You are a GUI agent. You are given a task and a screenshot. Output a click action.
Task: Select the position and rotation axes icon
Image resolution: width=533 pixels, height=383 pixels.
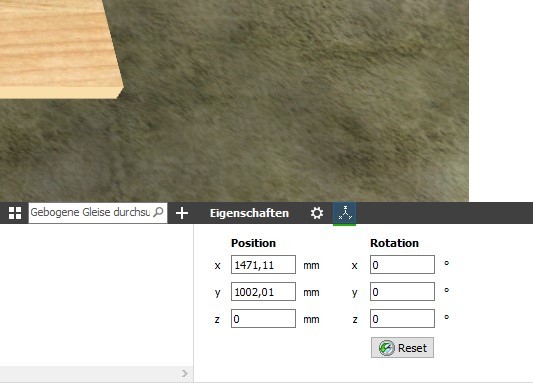point(345,213)
